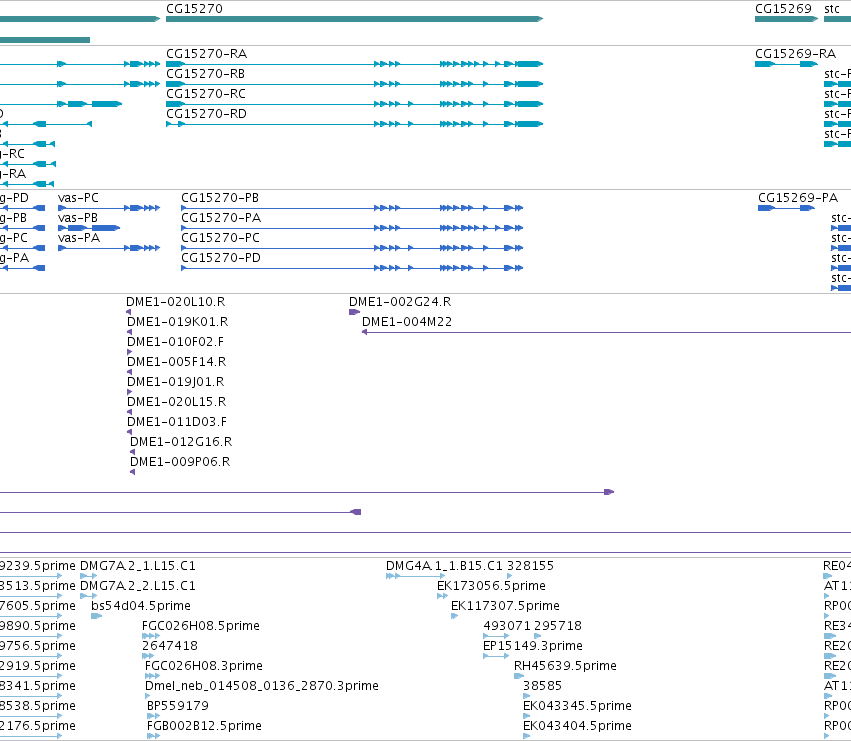Open the bs54d04.5prime label

coord(141,606)
